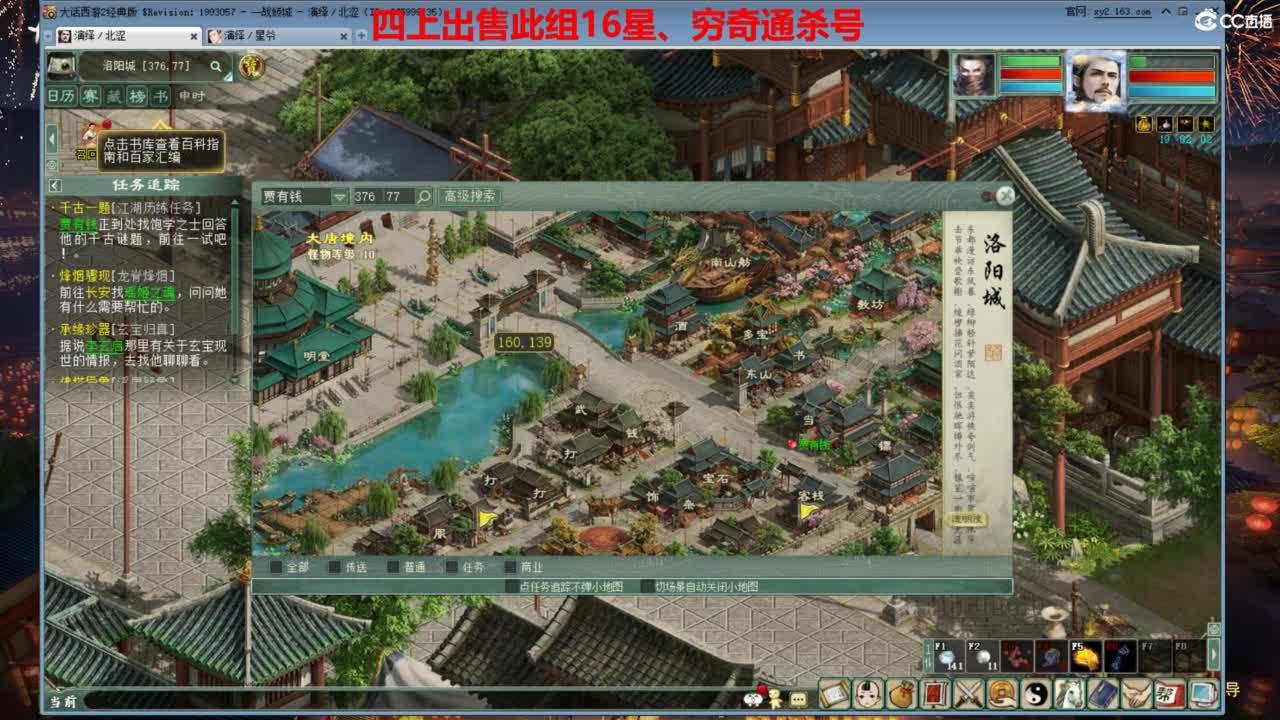This screenshot has height=720, width=1280.
Task: Toggle the 普通 filter checkbox
Action: tap(392, 567)
